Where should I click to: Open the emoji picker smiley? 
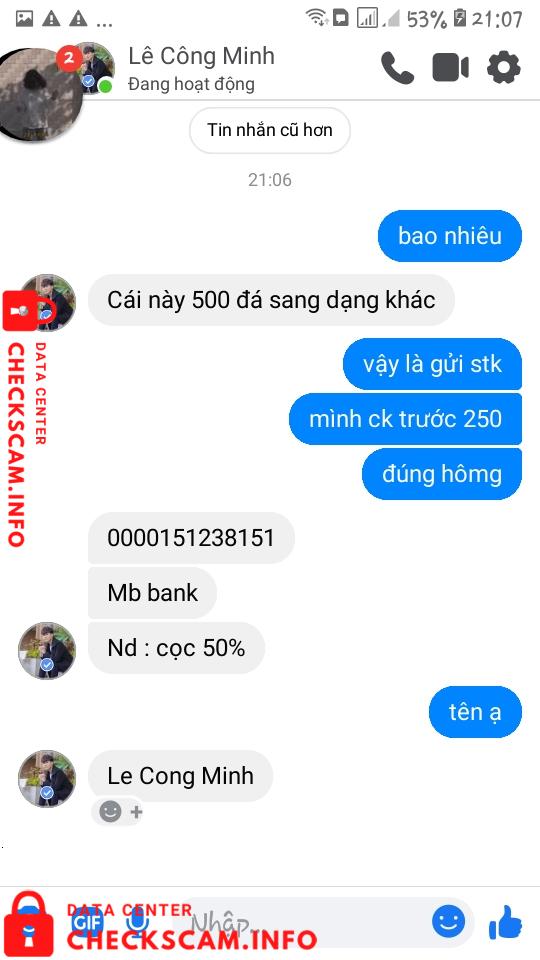[448, 921]
